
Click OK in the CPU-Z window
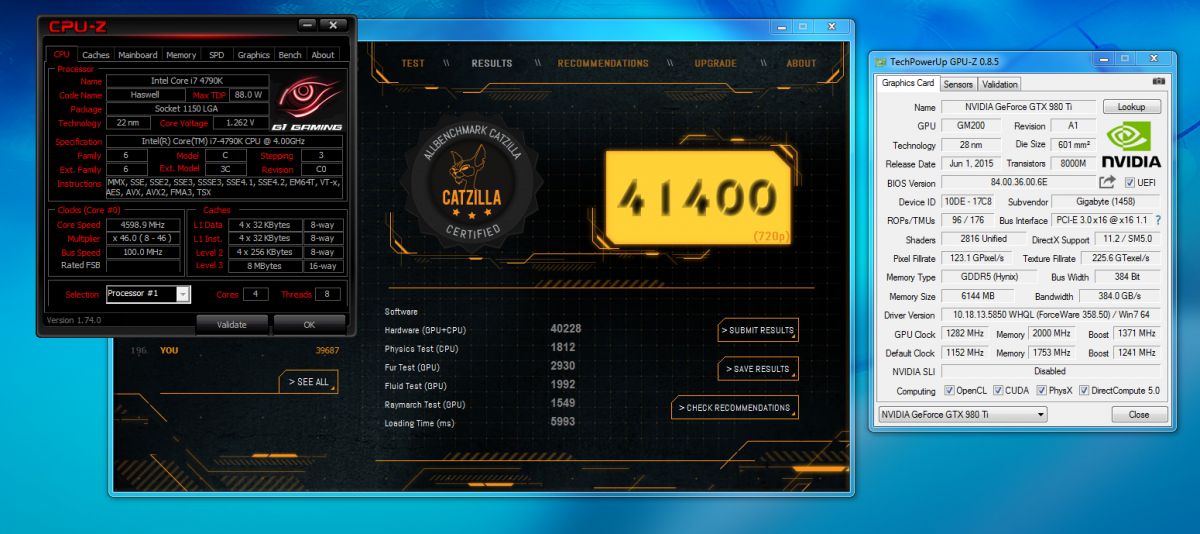tap(309, 324)
